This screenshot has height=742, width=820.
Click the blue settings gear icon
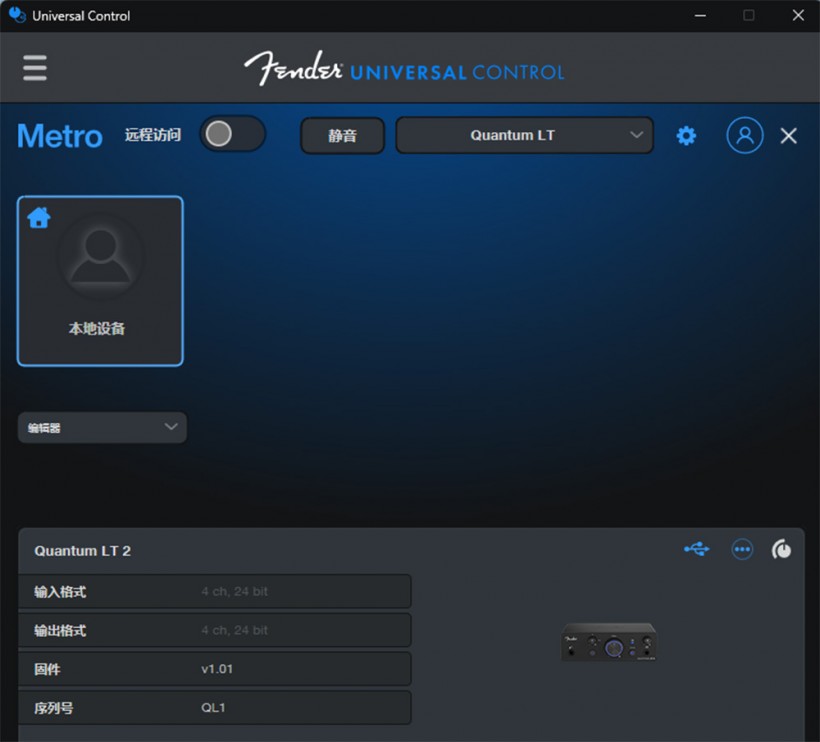coord(686,136)
